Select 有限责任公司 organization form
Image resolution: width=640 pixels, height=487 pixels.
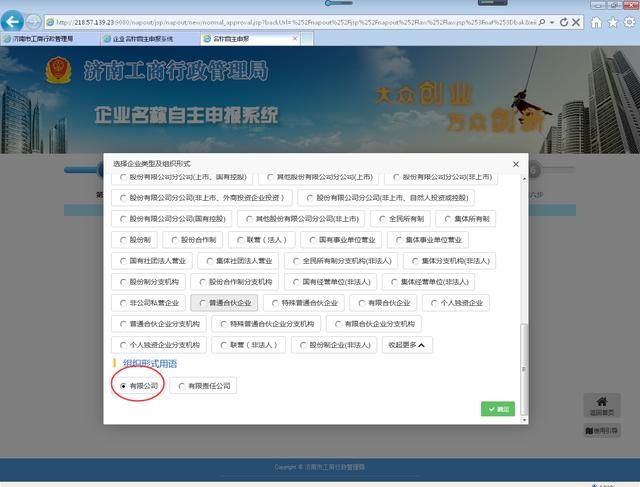[203, 386]
